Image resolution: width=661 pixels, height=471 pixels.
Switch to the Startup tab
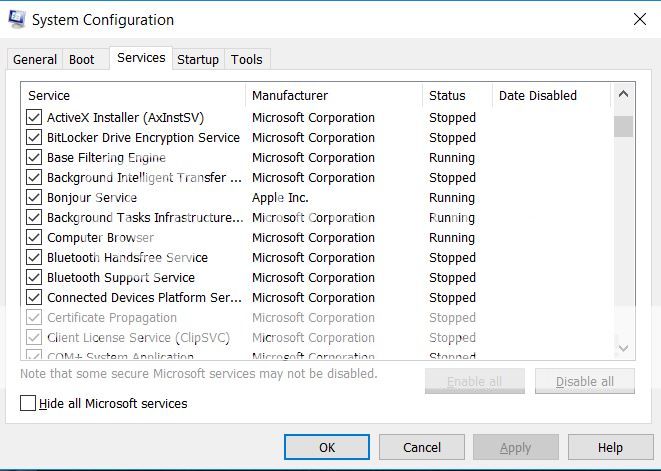pos(198,59)
